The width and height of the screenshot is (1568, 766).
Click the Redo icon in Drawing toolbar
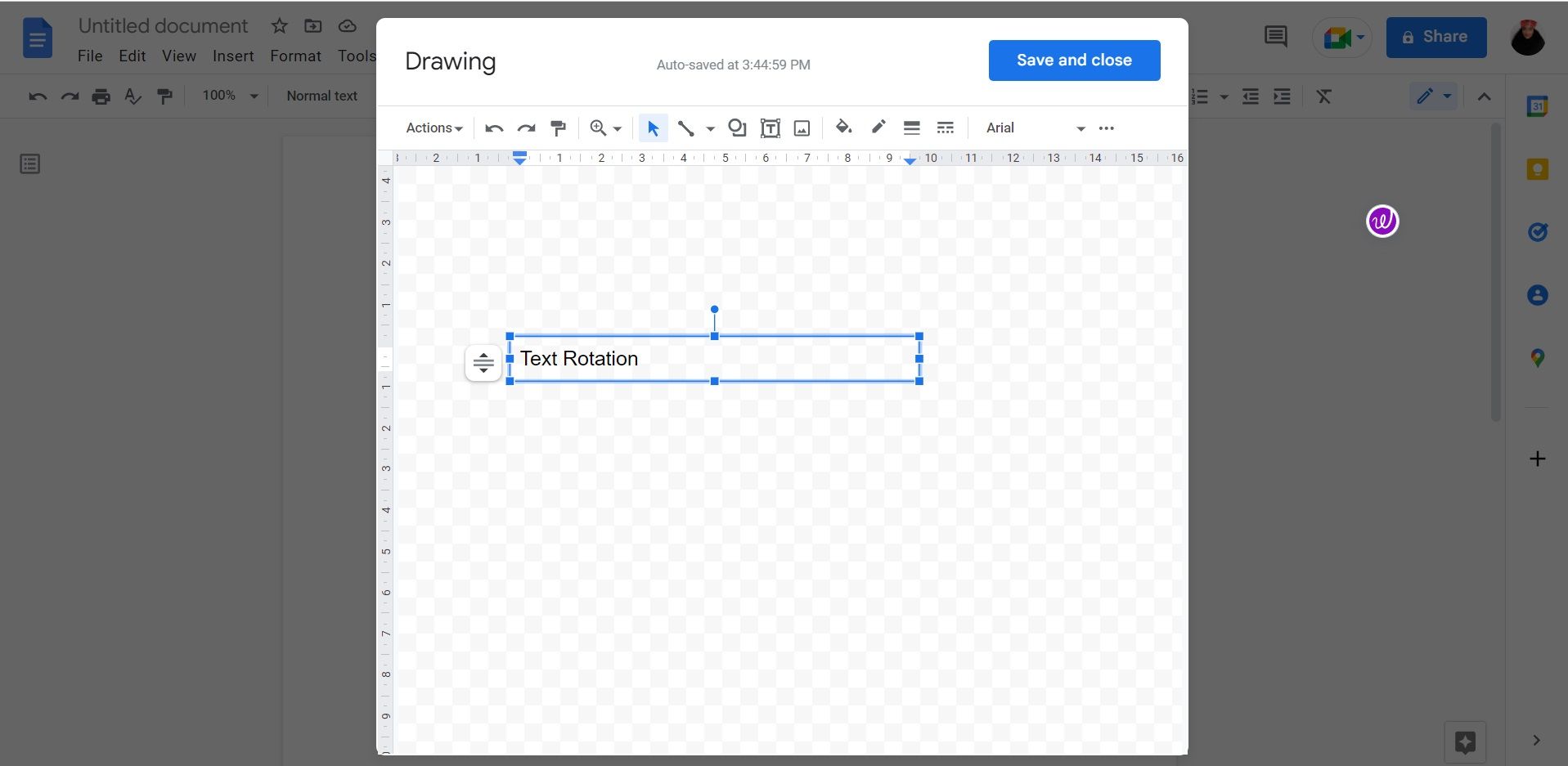pos(526,128)
